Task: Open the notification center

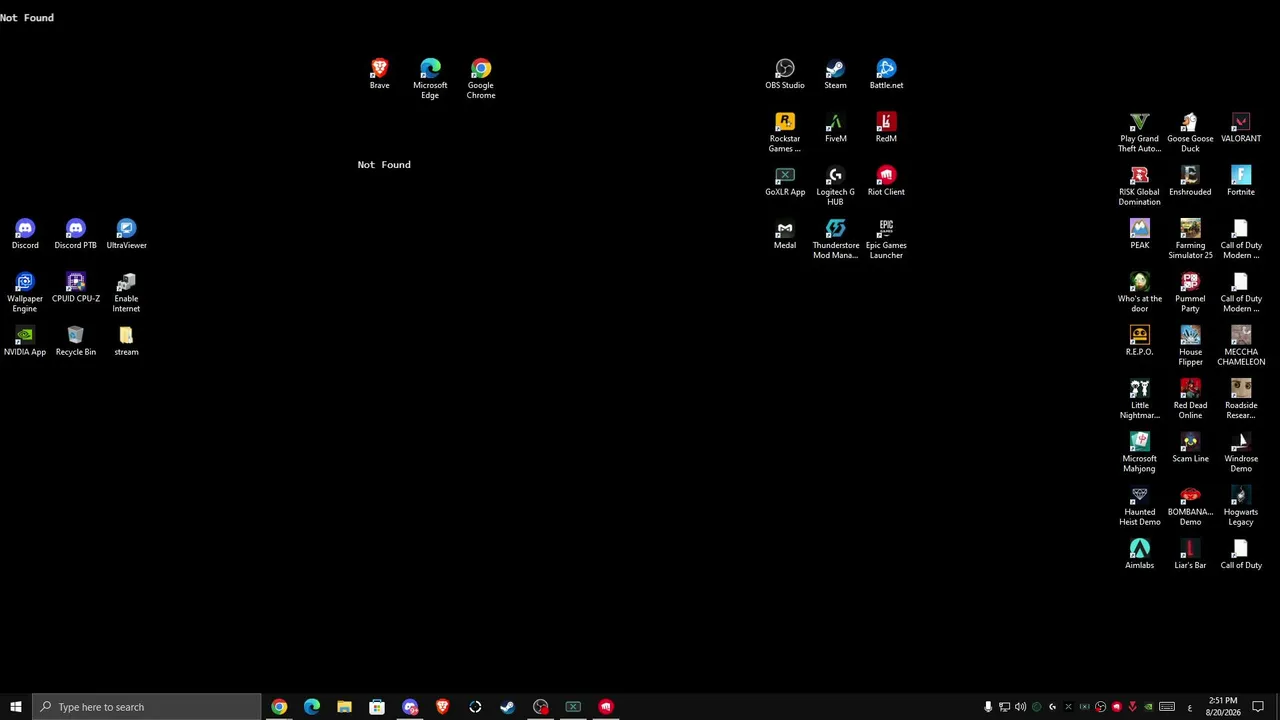Action: click(x=1258, y=707)
